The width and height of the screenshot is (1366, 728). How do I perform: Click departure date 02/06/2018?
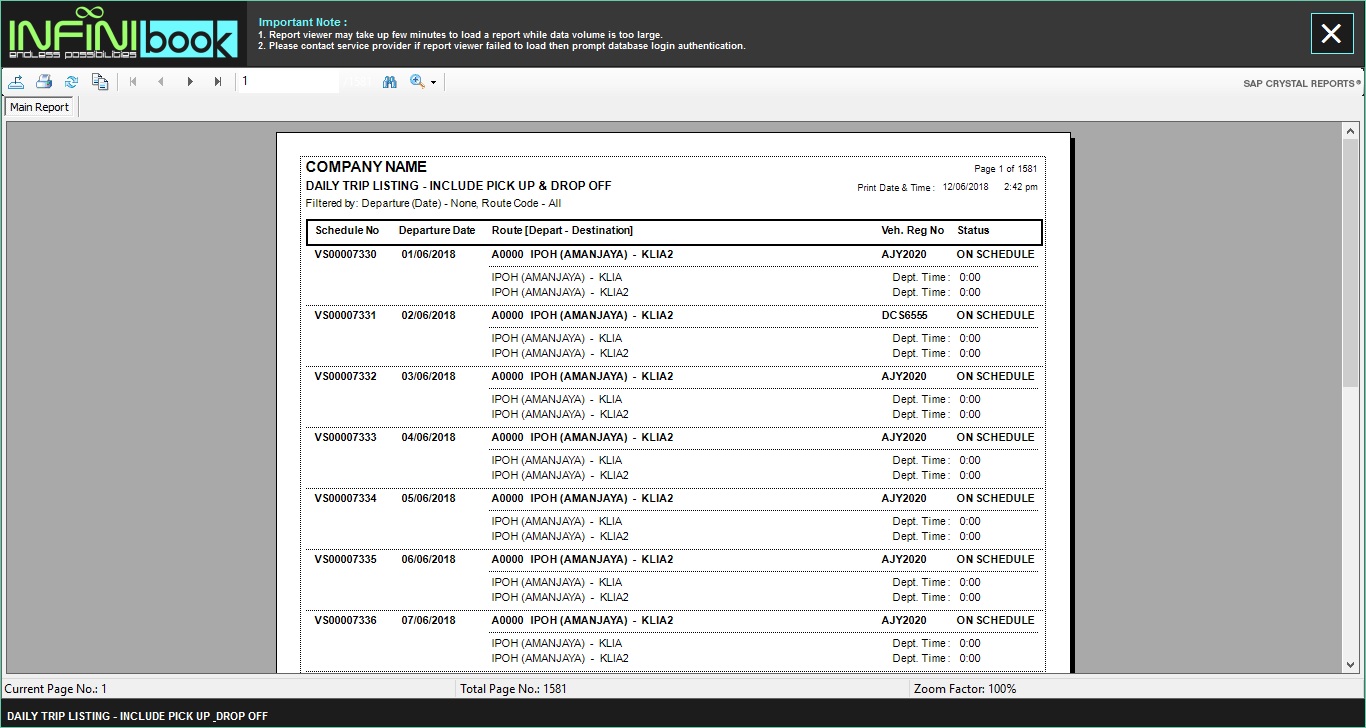[x=428, y=316]
